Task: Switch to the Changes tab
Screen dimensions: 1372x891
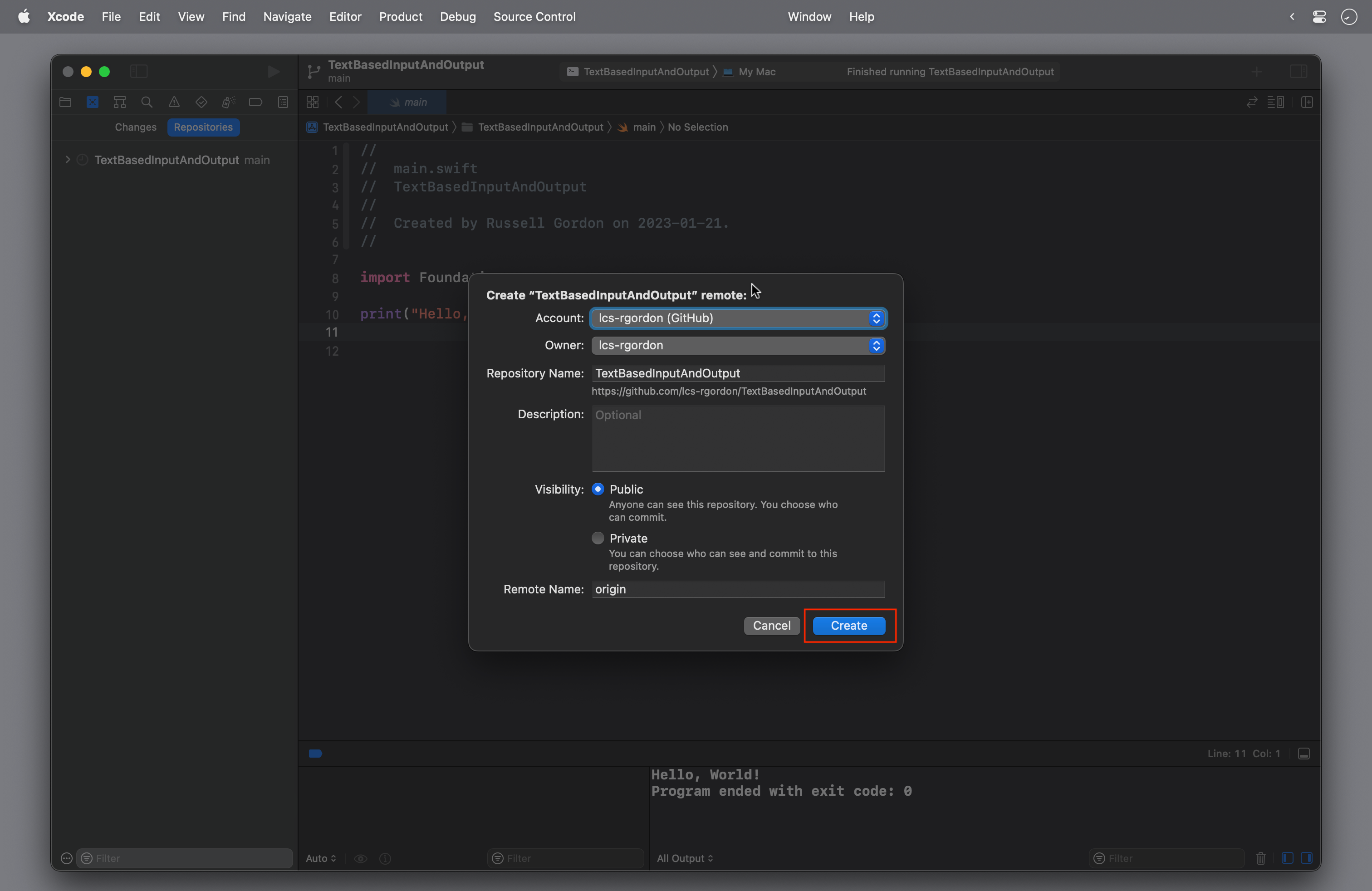Action: 136,127
